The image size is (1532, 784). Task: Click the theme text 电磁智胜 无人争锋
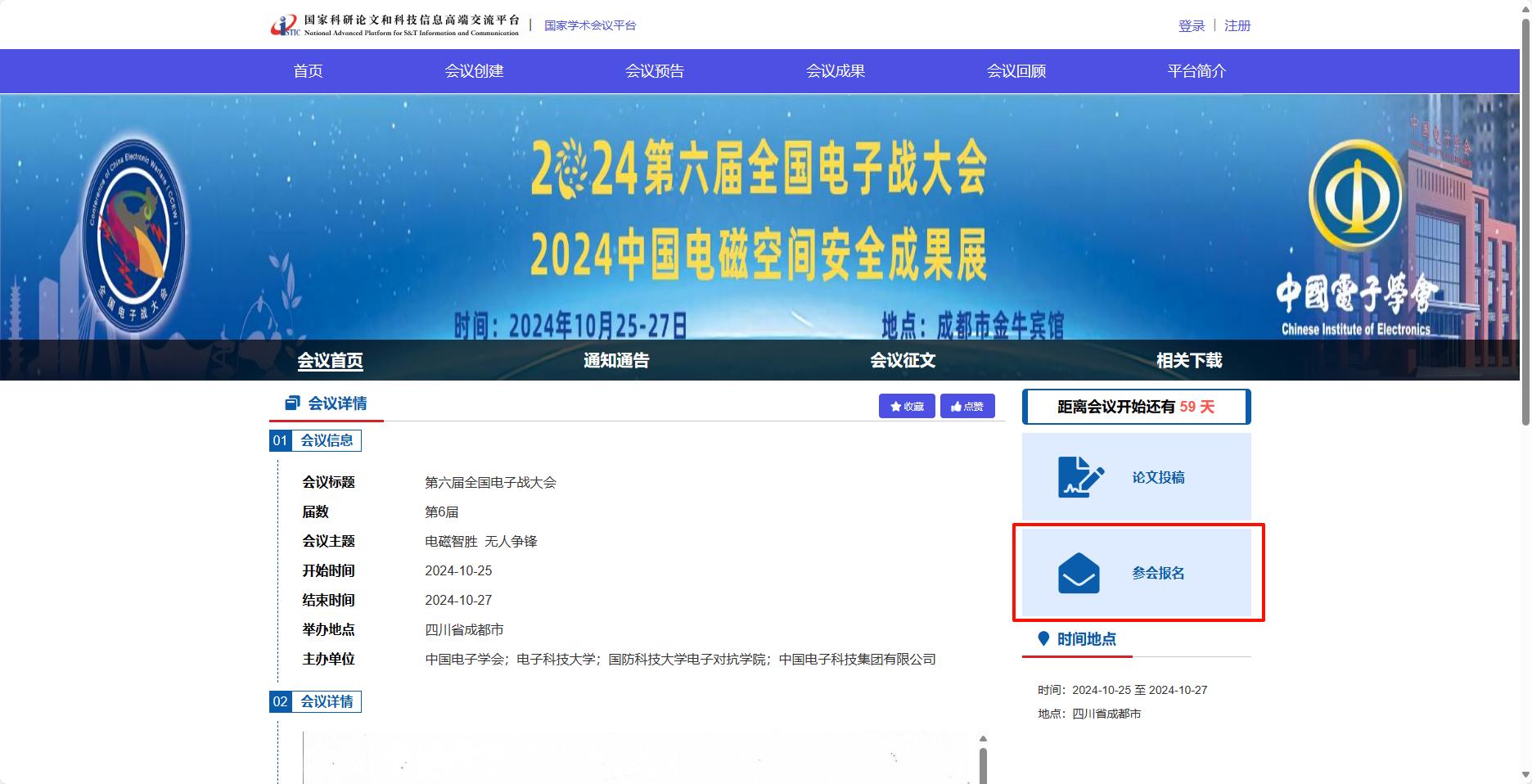point(481,541)
